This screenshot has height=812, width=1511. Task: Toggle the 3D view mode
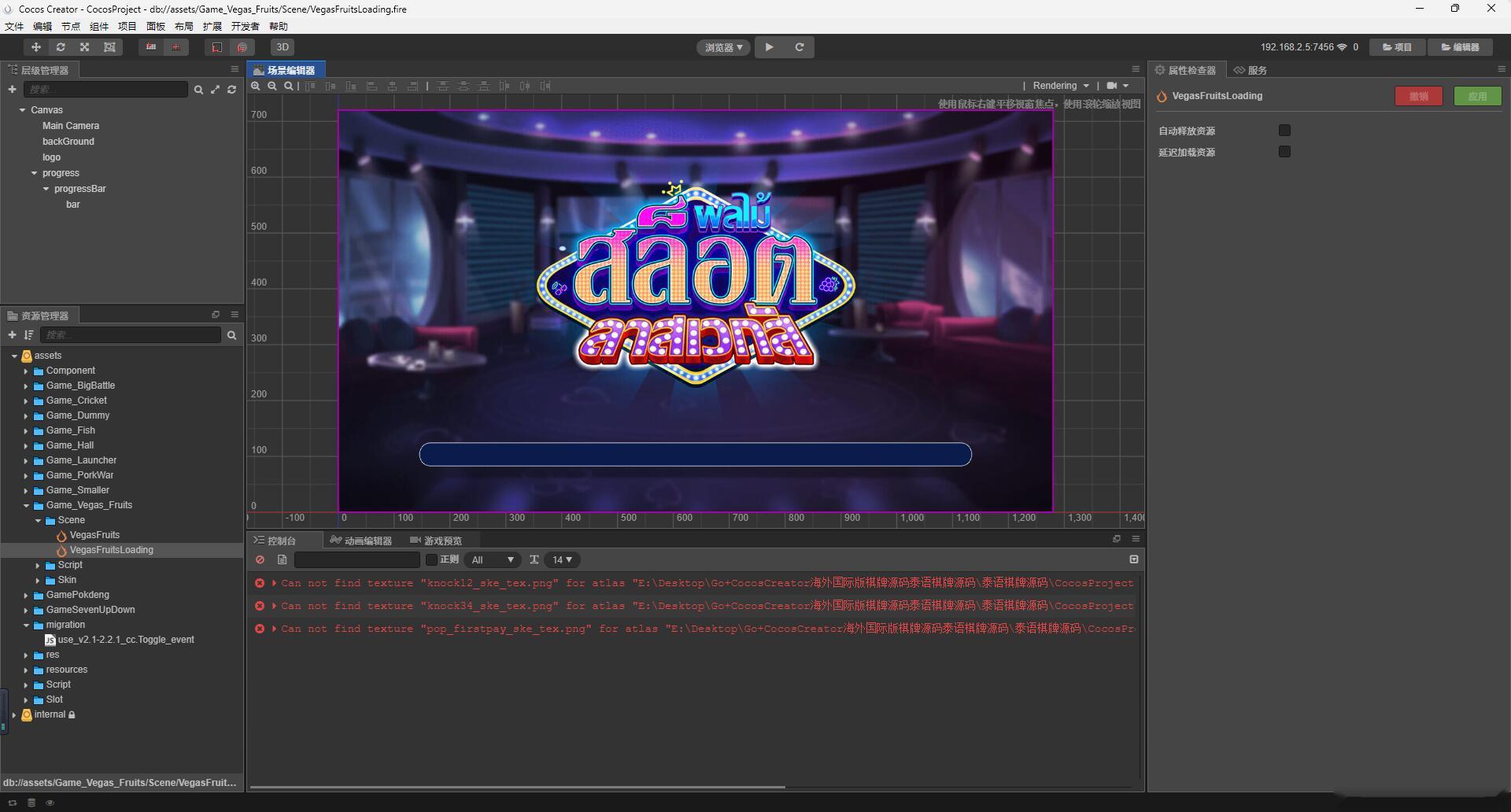[x=282, y=47]
